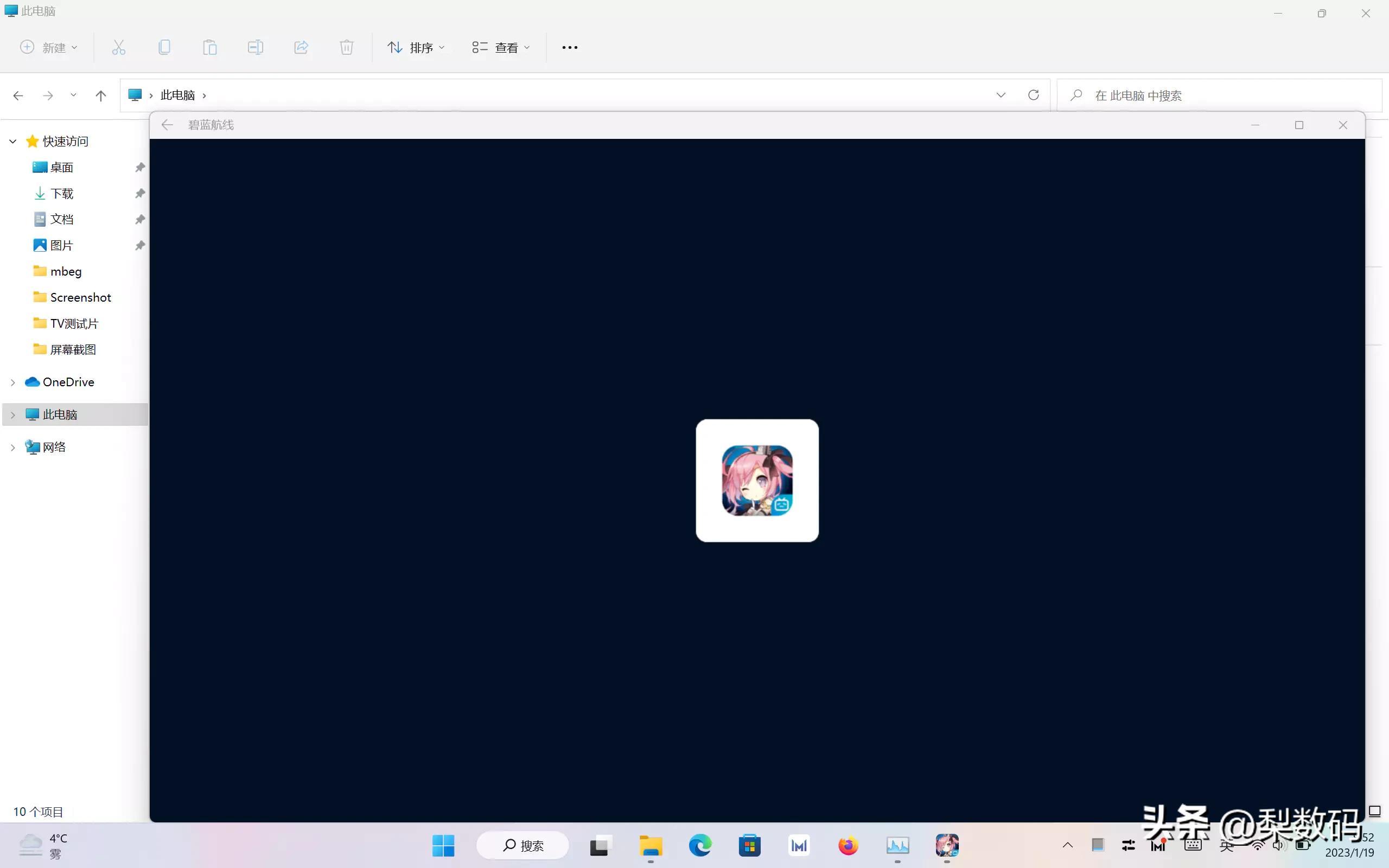Select the 下载 folder in sidebar

point(61,194)
